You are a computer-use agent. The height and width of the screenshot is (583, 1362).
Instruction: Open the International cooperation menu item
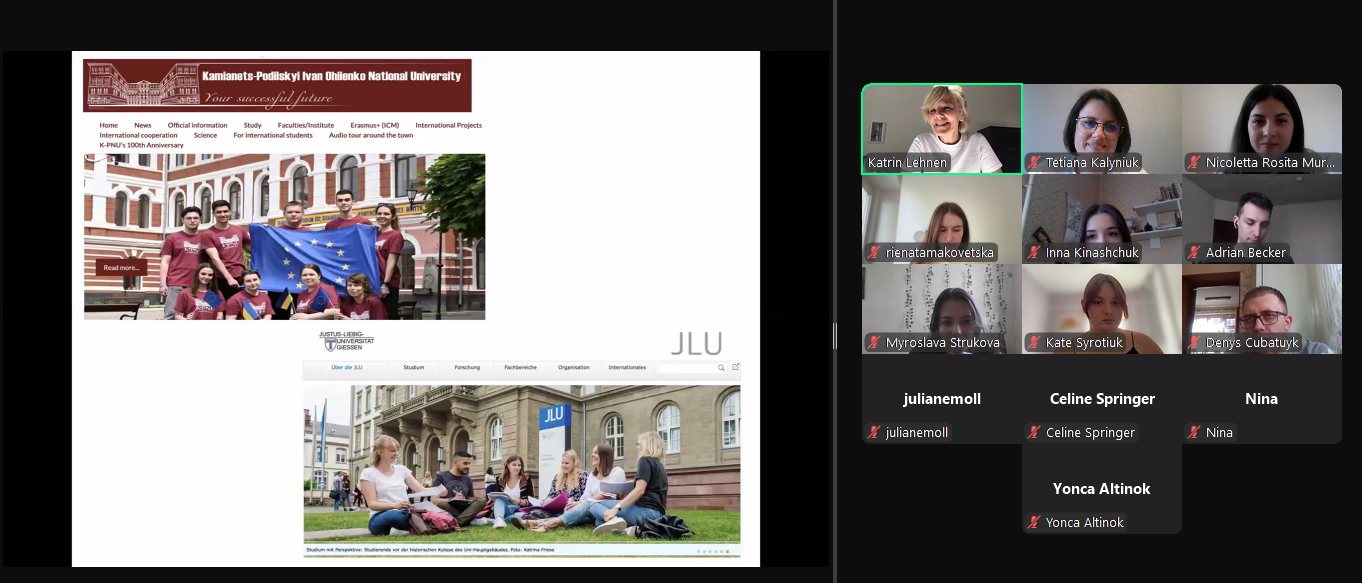pos(138,135)
